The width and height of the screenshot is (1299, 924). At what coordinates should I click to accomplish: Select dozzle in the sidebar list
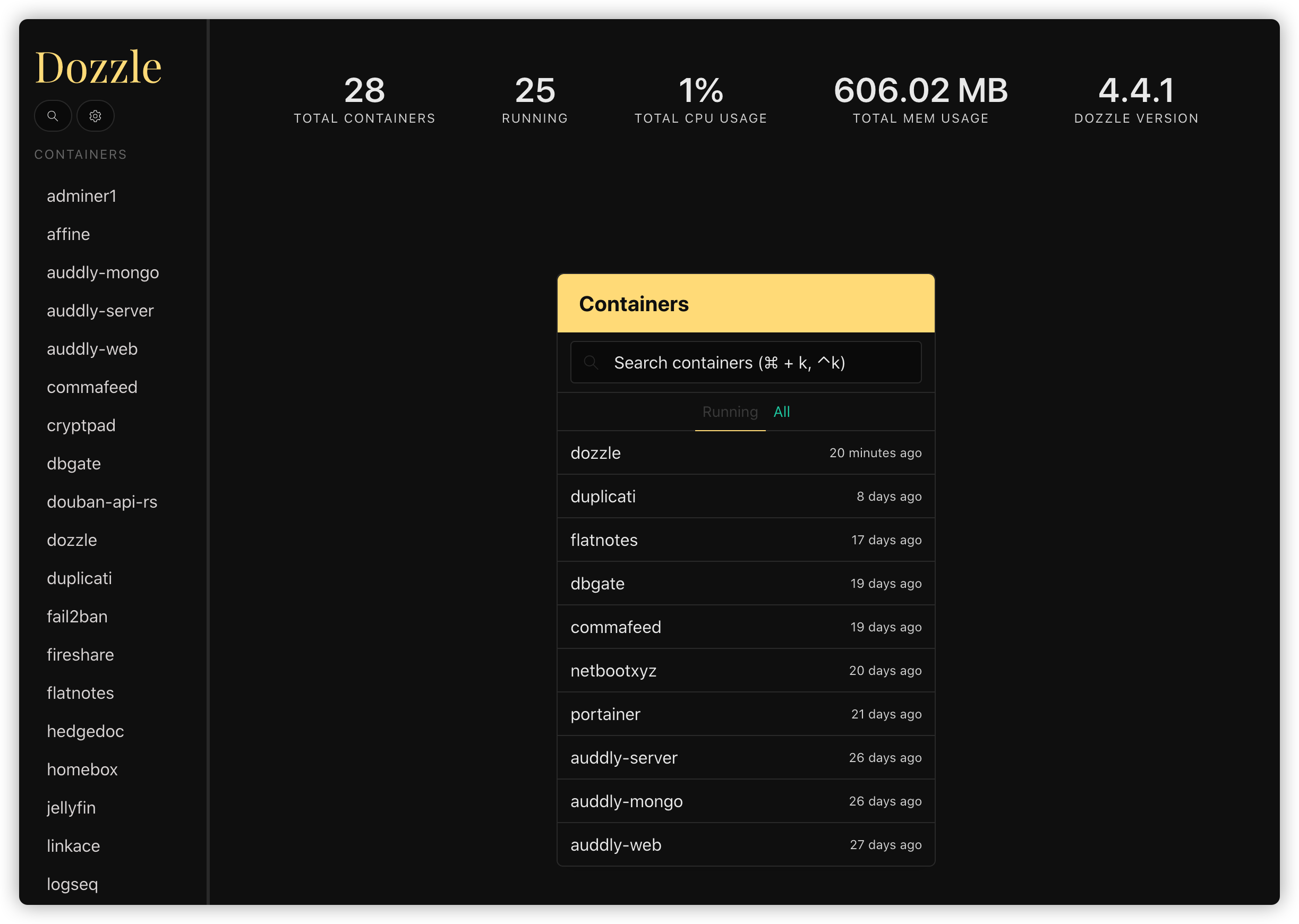pyautogui.click(x=72, y=540)
